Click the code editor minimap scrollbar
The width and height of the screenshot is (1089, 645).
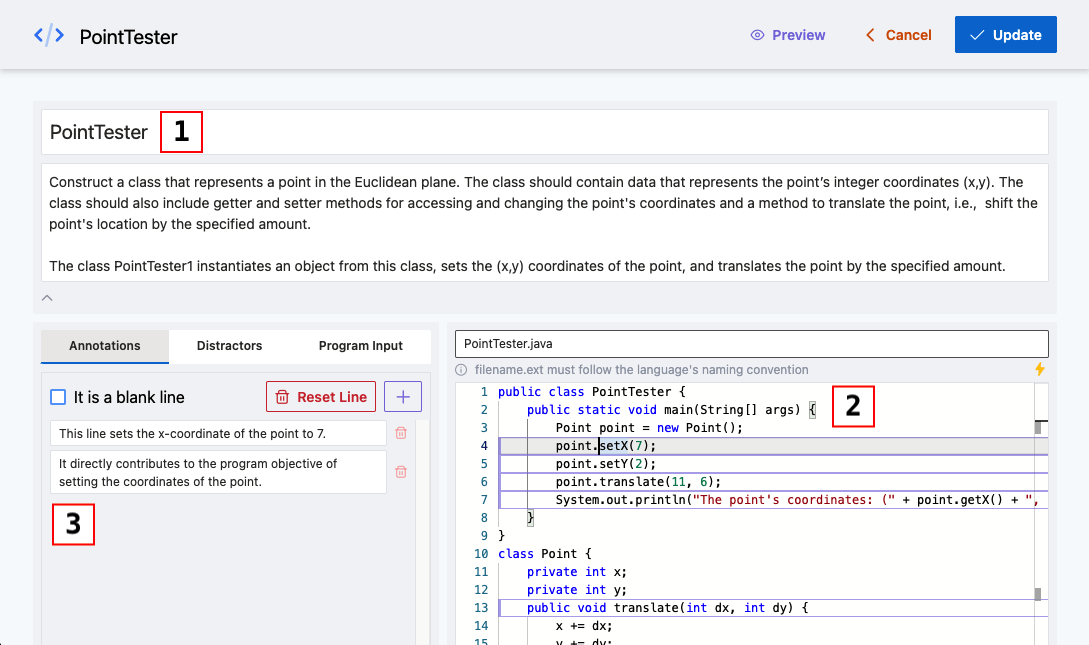[x=1041, y=514]
